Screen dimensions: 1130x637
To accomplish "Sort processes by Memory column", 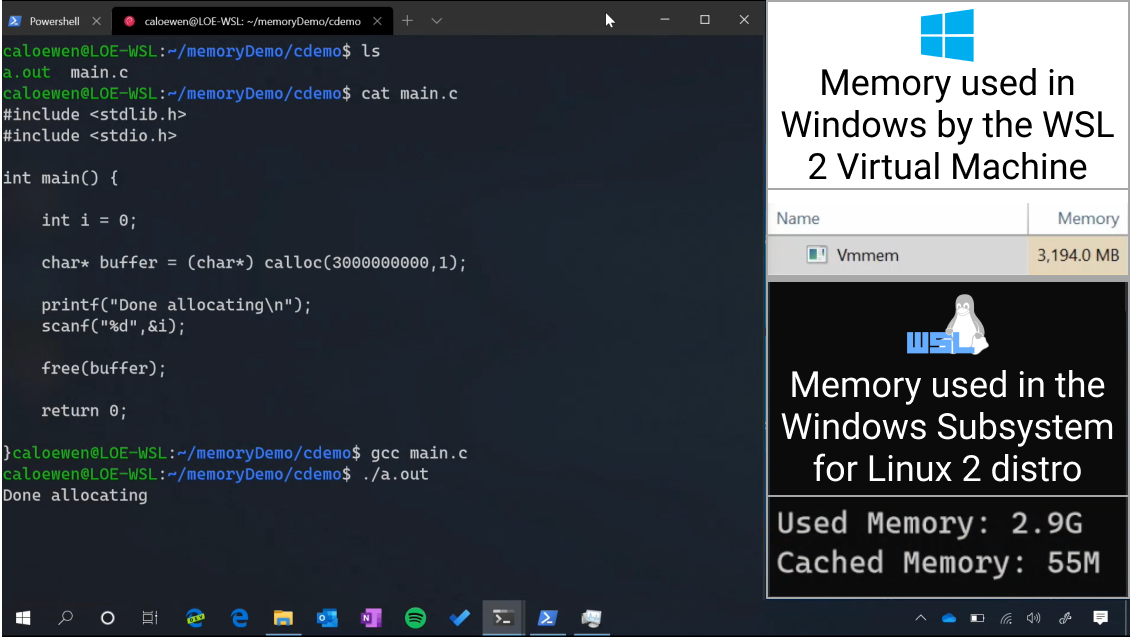I will click(1088, 218).
